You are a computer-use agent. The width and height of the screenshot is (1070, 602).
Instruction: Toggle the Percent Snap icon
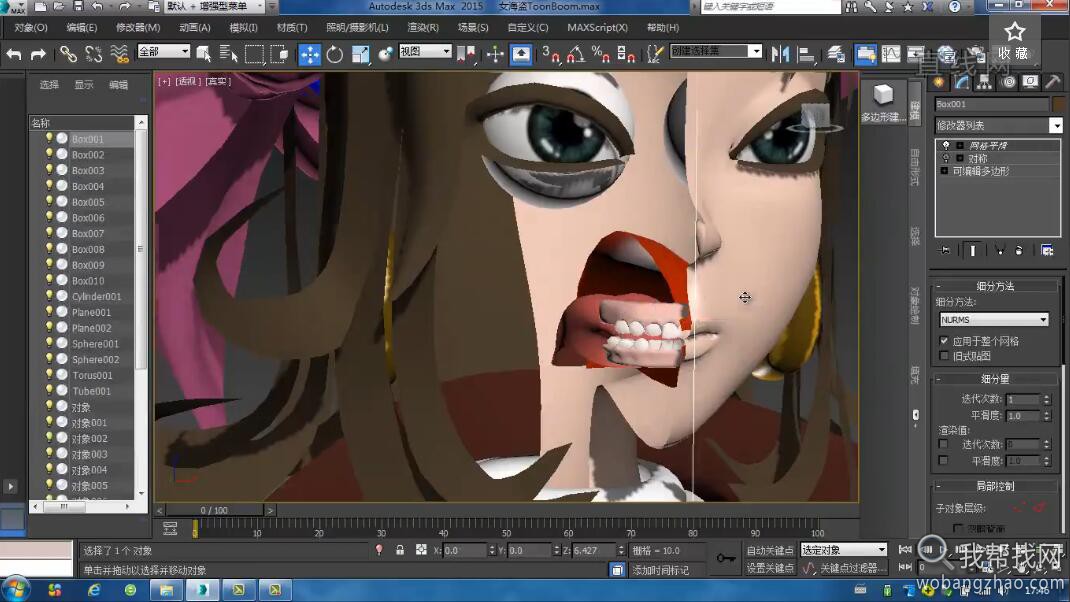[601, 54]
